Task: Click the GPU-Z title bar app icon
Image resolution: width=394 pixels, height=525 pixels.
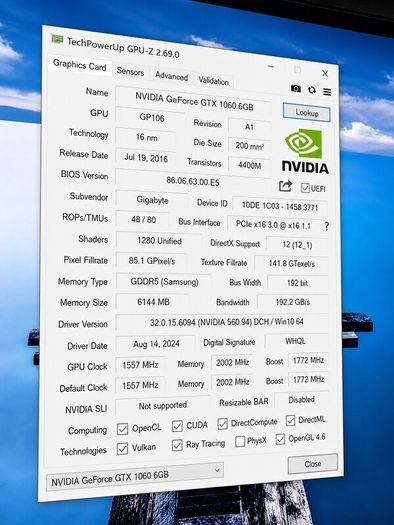Action: click(57, 40)
